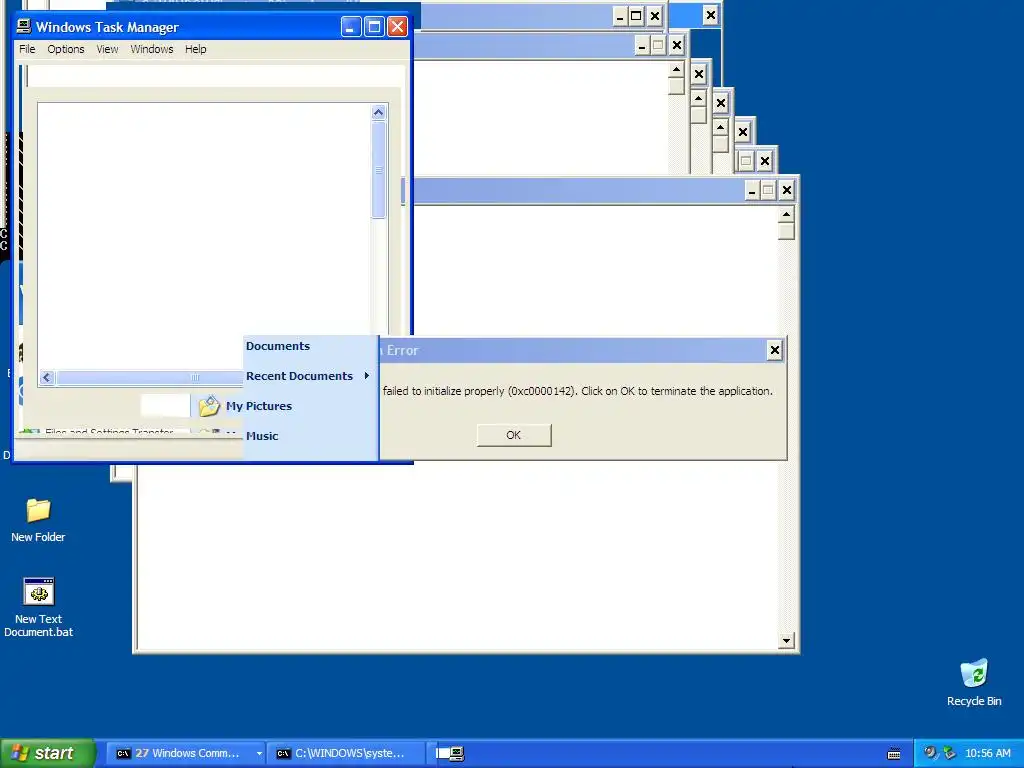Image resolution: width=1024 pixels, height=768 pixels.
Task: Open the Options menu in Task Manager
Action: click(x=65, y=49)
